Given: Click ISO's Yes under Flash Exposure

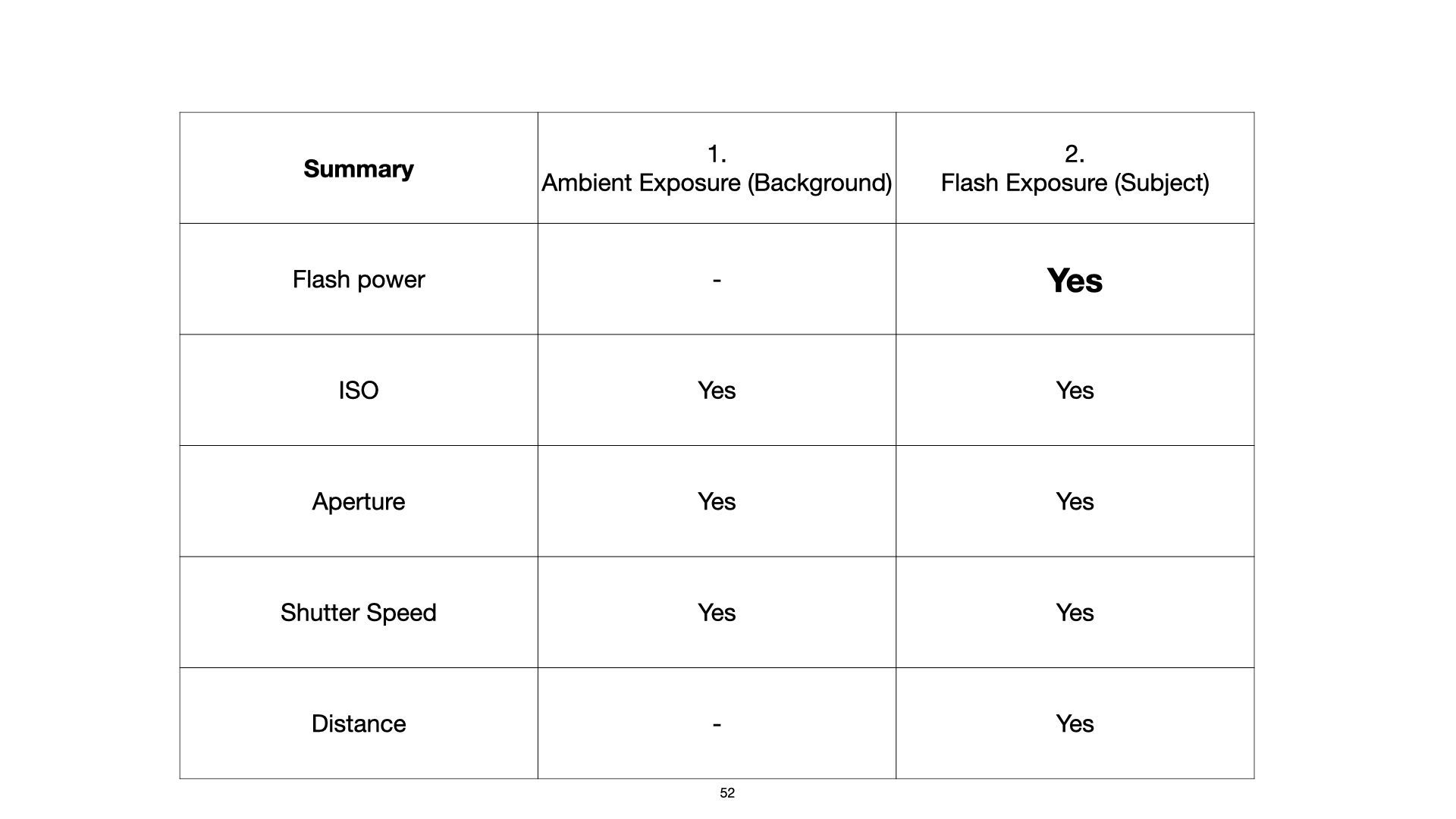Looking at the screenshot, I should (x=1075, y=391).
